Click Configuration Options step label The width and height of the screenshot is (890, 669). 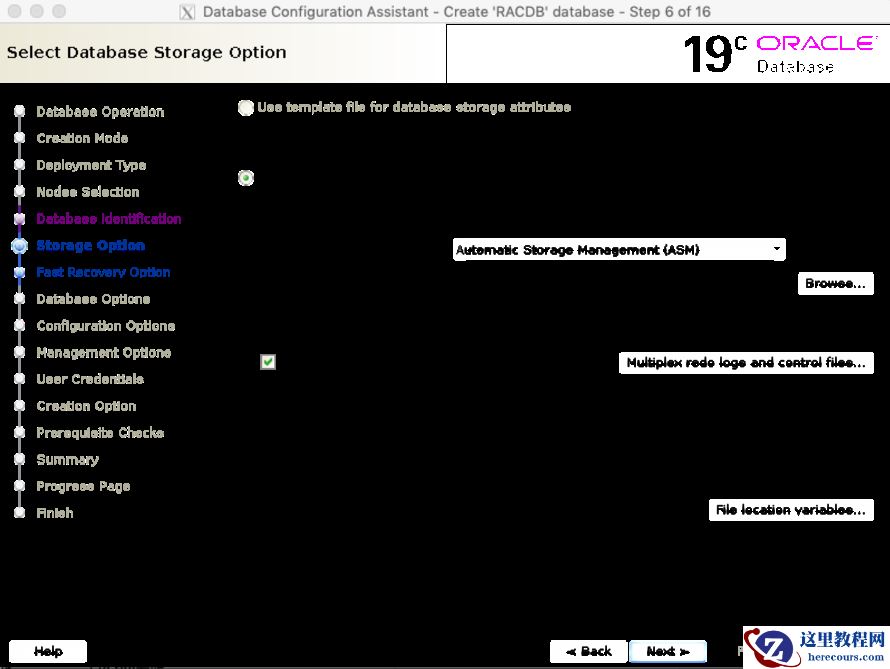point(106,326)
